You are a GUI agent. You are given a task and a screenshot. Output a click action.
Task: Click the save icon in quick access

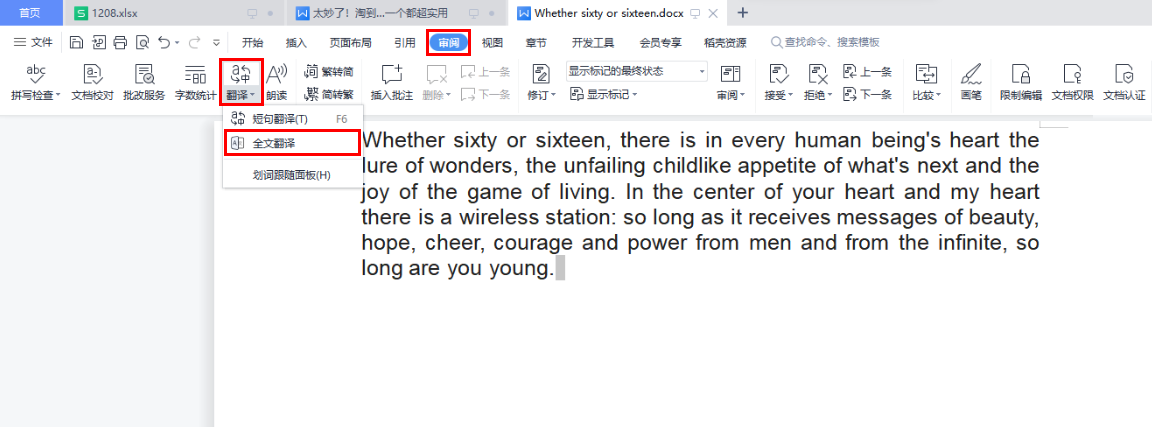click(76, 43)
